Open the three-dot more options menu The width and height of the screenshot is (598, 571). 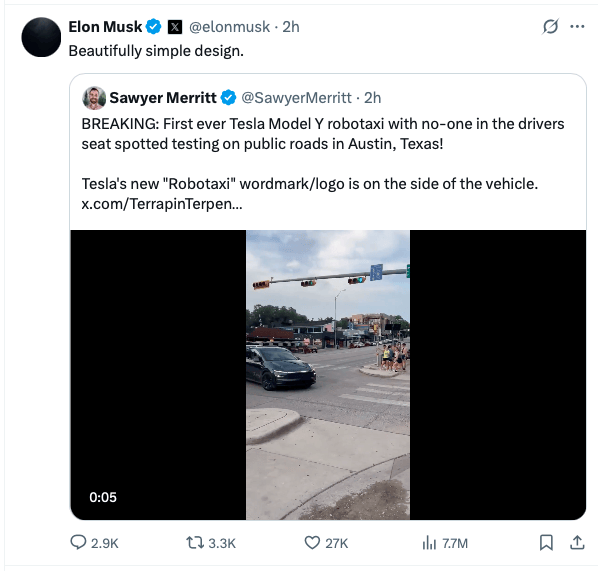click(577, 26)
